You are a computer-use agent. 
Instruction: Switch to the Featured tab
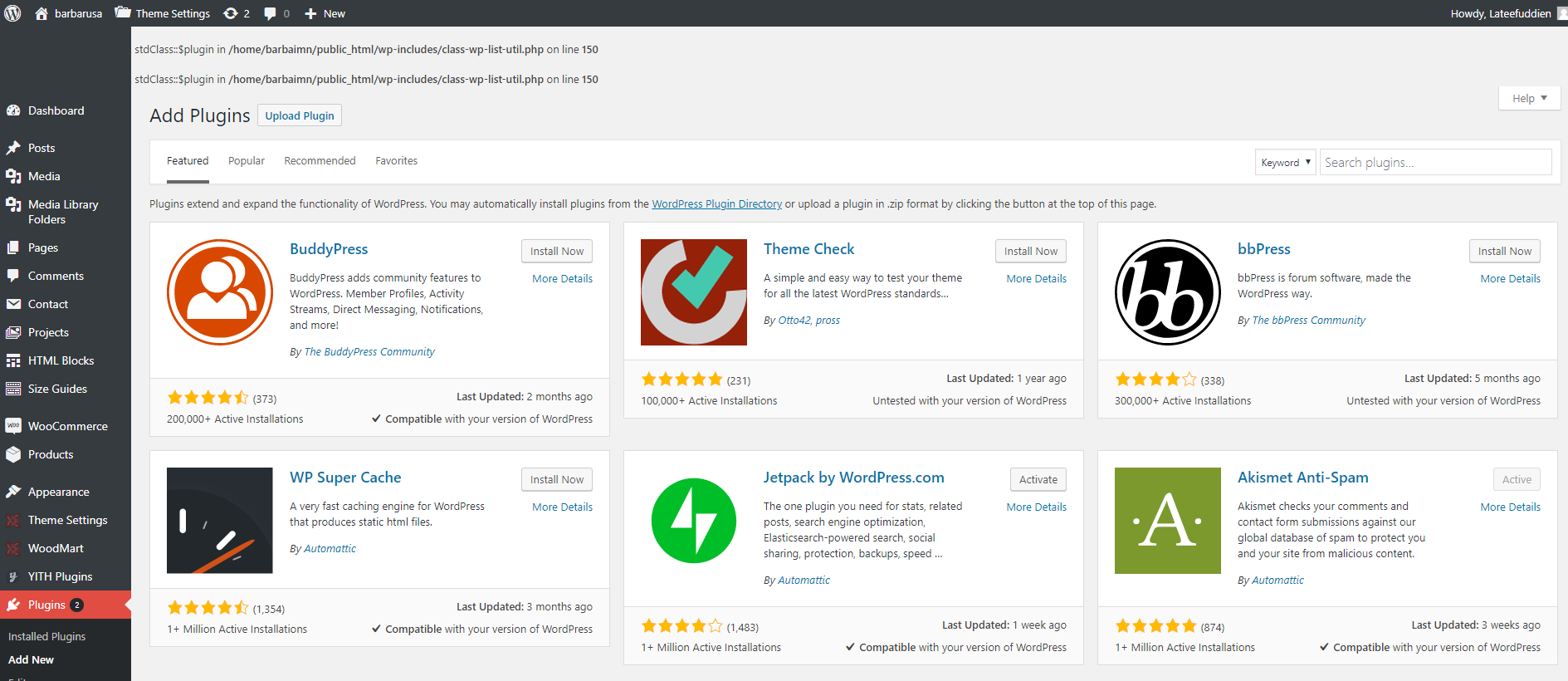tap(188, 161)
